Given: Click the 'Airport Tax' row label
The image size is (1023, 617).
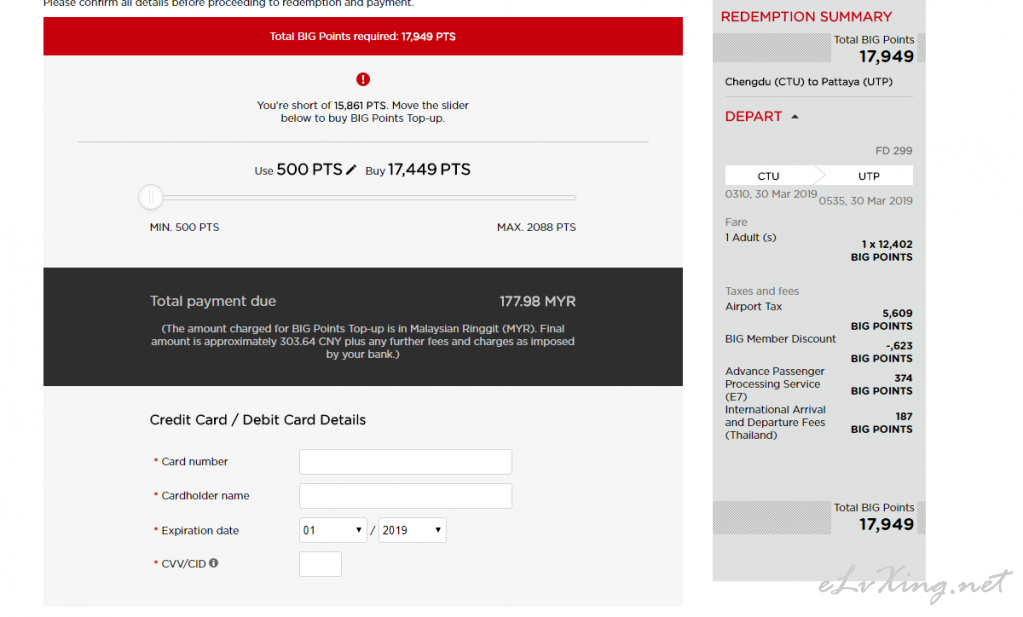Looking at the screenshot, I should pos(754,307).
